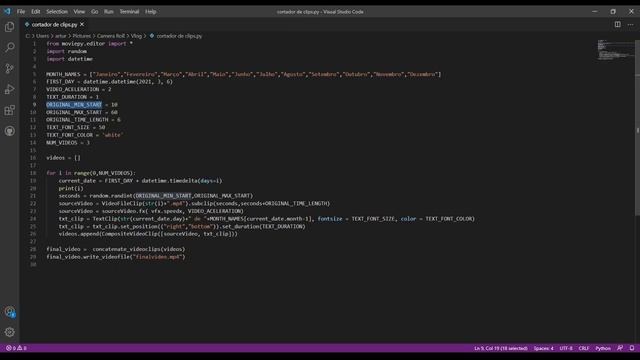Screen dimensions: 640x360
Task: Open the Terminal menu
Action: coord(129,11)
